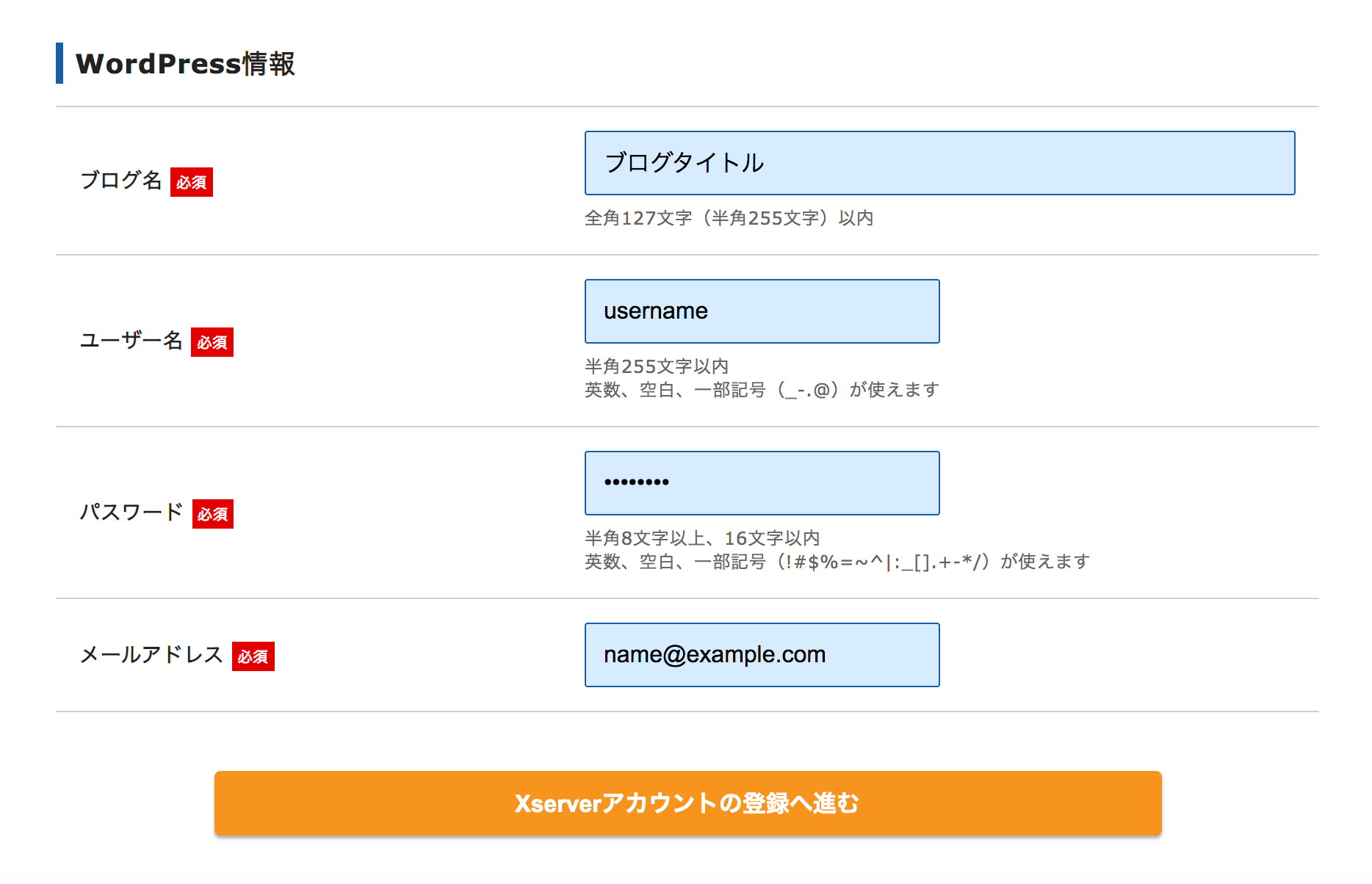Click the メールアドレス input field
The width and height of the screenshot is (1372, 884).
[x=761, y=654]
